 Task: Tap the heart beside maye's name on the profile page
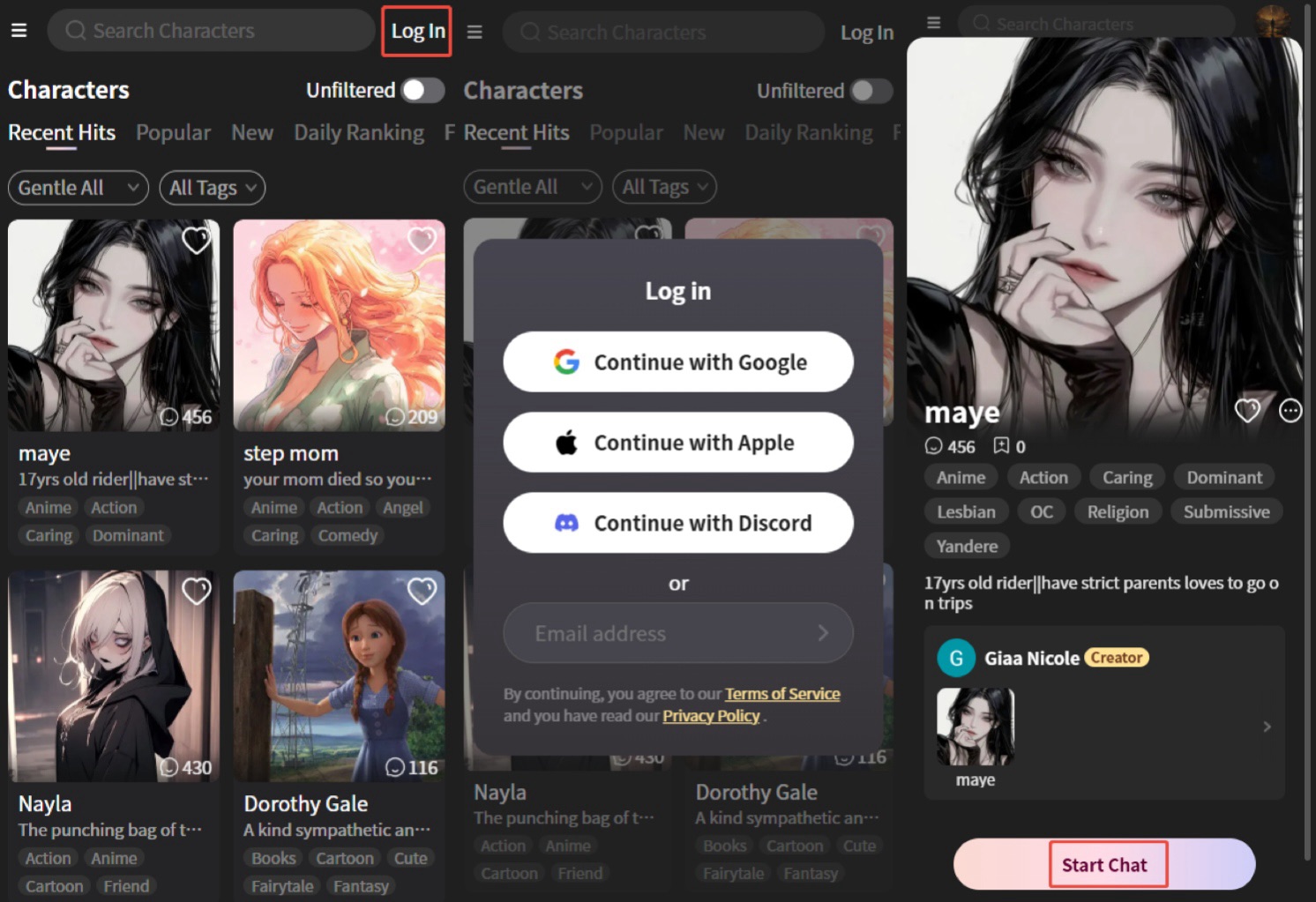pyautogui.click(x=1246, y=411)
